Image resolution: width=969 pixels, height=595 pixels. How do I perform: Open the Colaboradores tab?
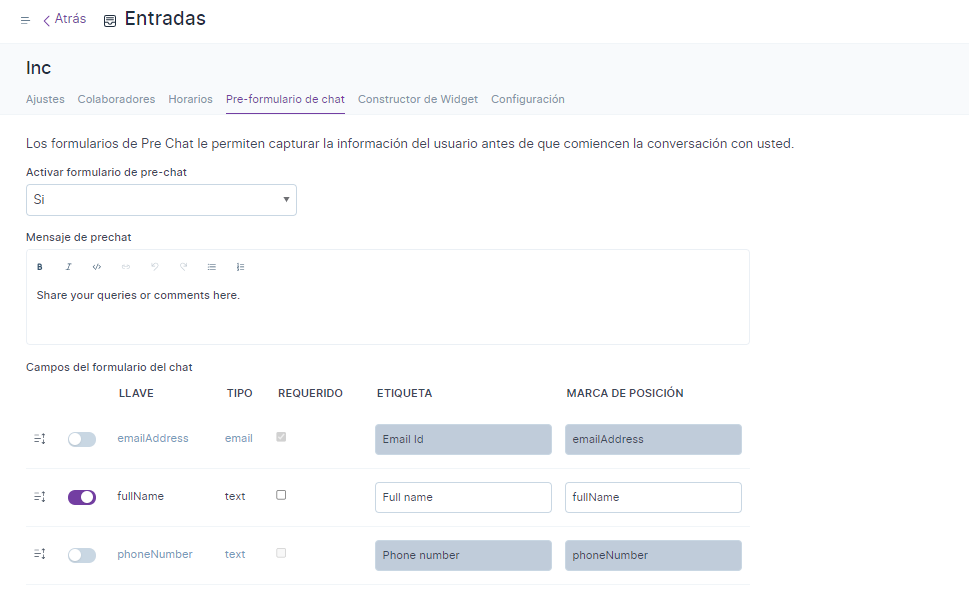click(x=116, y=99)
